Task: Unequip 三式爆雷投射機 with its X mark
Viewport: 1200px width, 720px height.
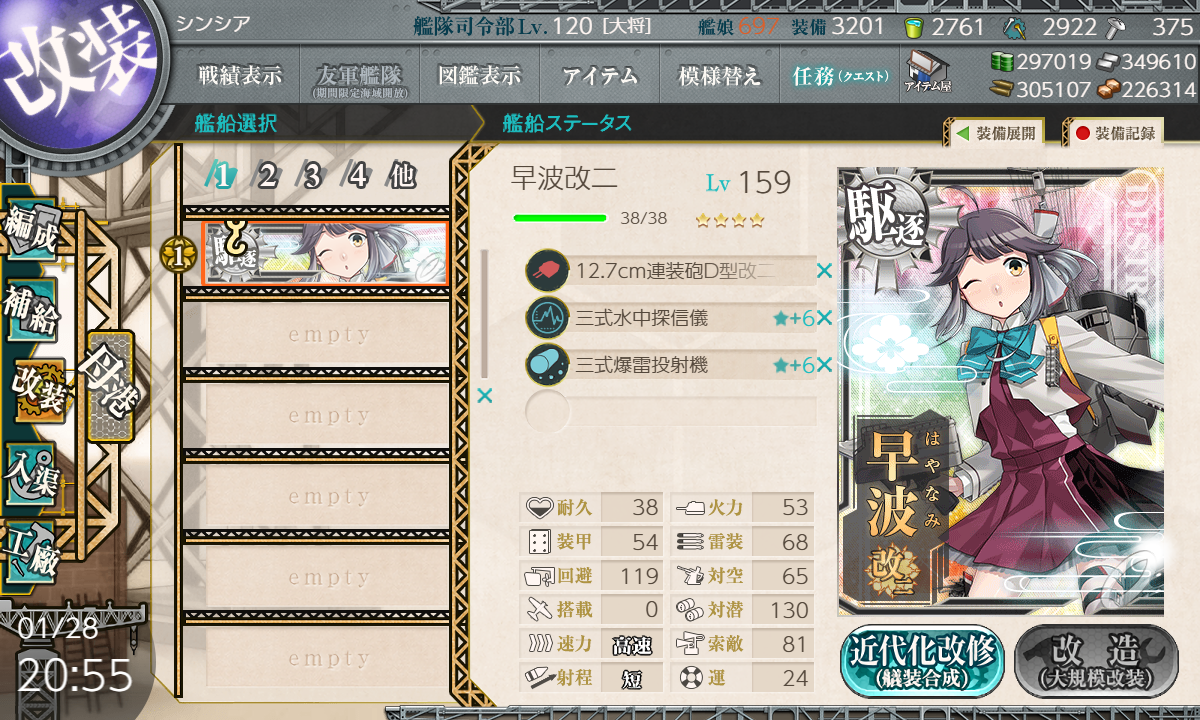Action: click(x=824, y=365)
